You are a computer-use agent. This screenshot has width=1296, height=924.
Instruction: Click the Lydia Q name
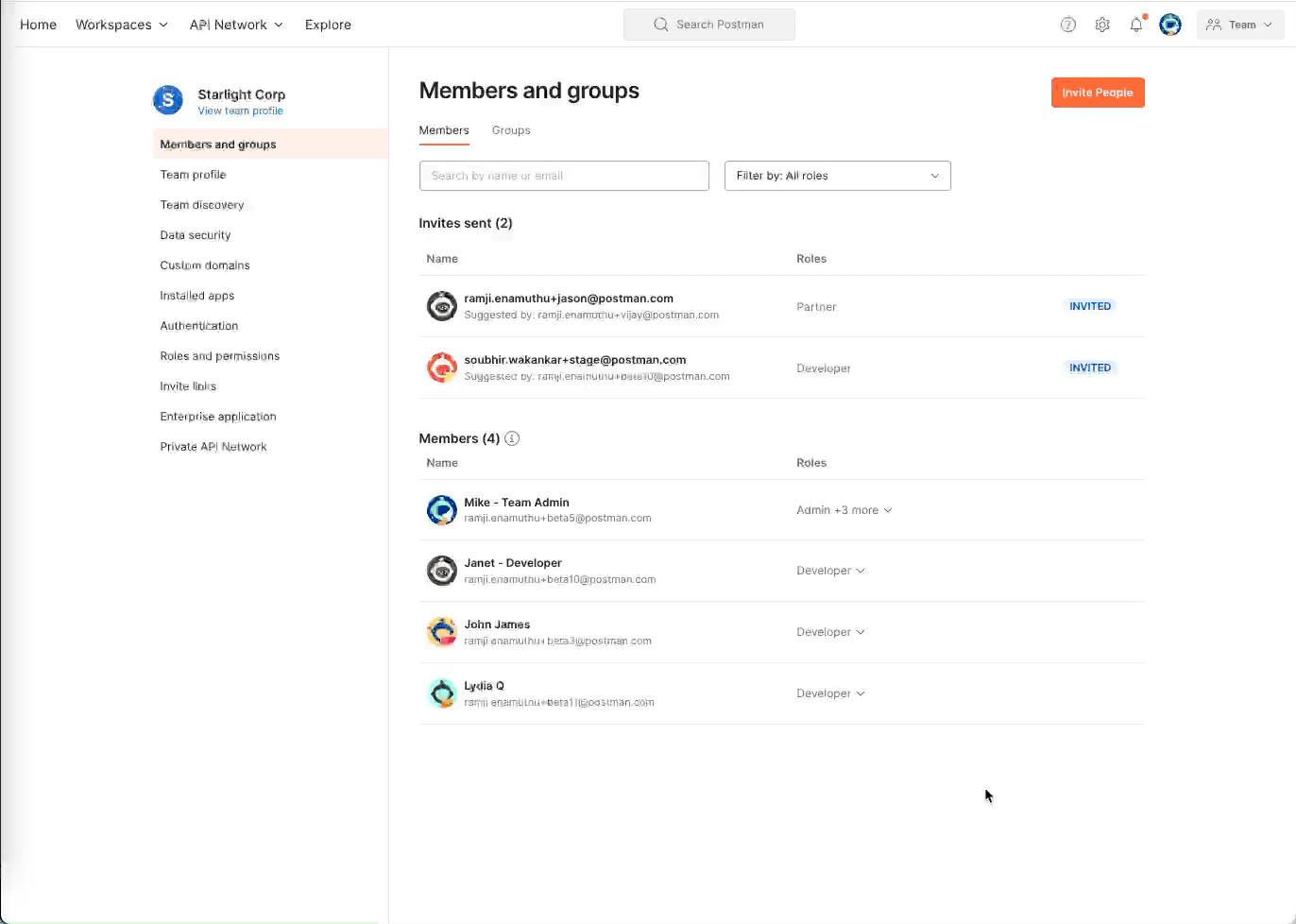point(484,686)
